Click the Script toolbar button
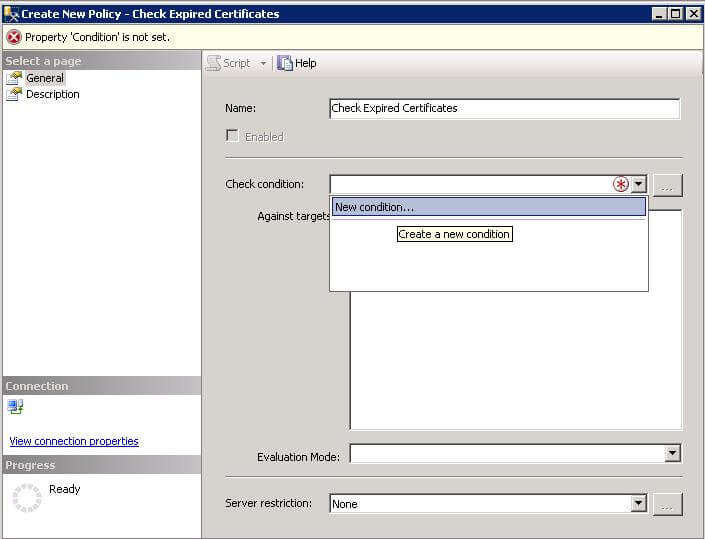 [228, 63]
